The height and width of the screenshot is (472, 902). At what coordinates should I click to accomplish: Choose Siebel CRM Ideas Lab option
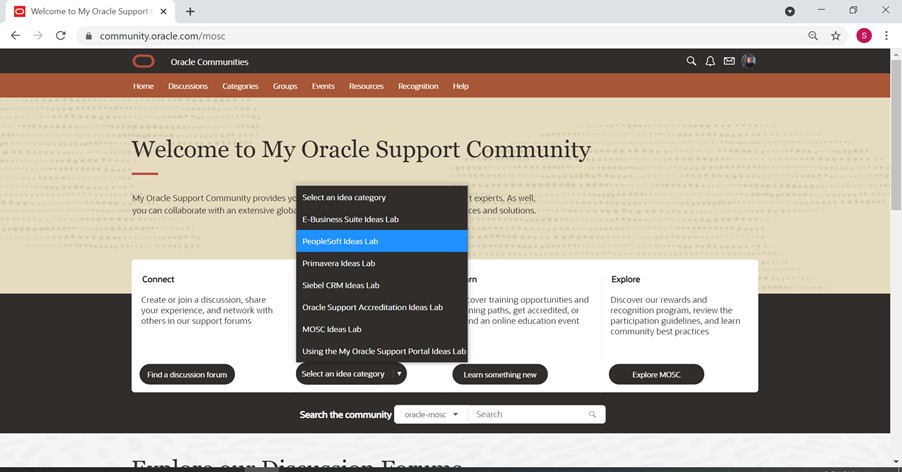381,285
